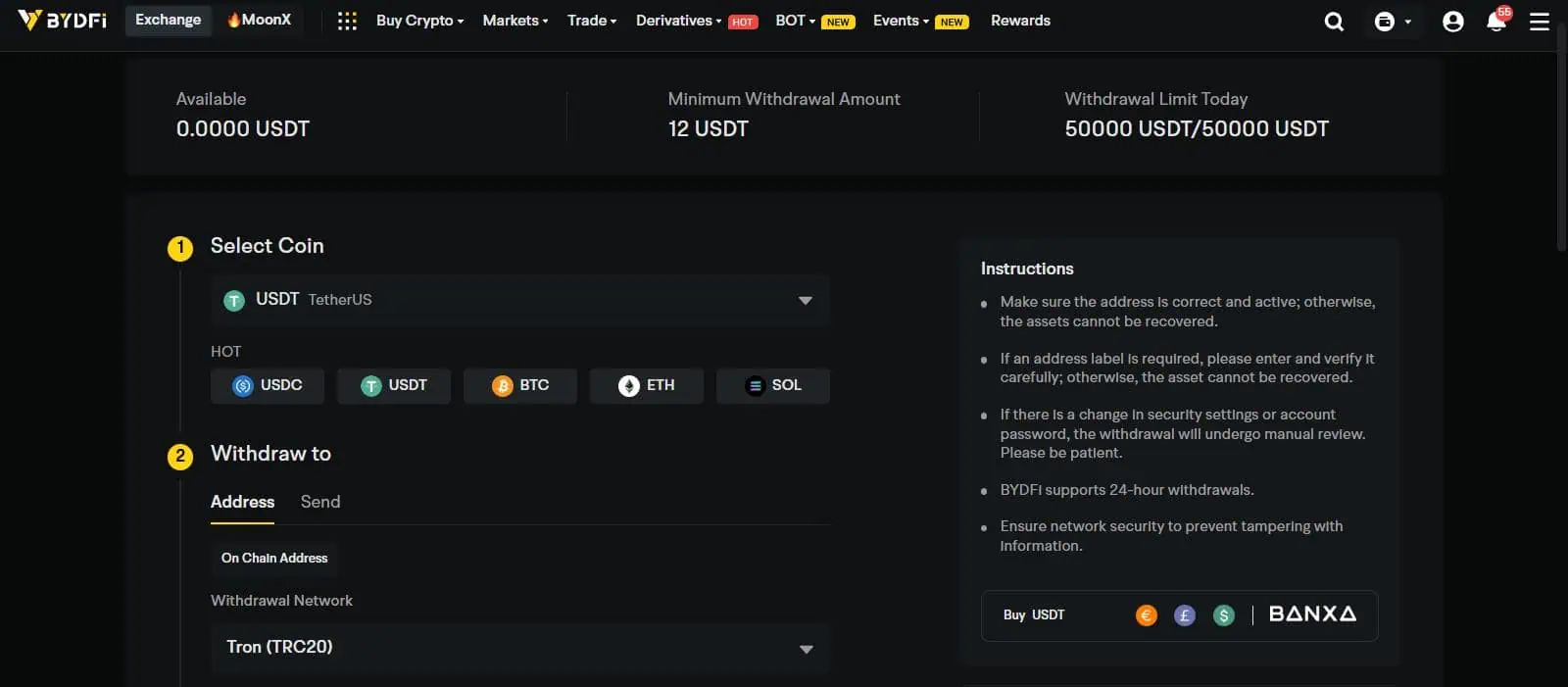Screen dimensions: 1568x687
Task: Click the HOT badge beside Derivatives
Action: click(x=743, y=22)
